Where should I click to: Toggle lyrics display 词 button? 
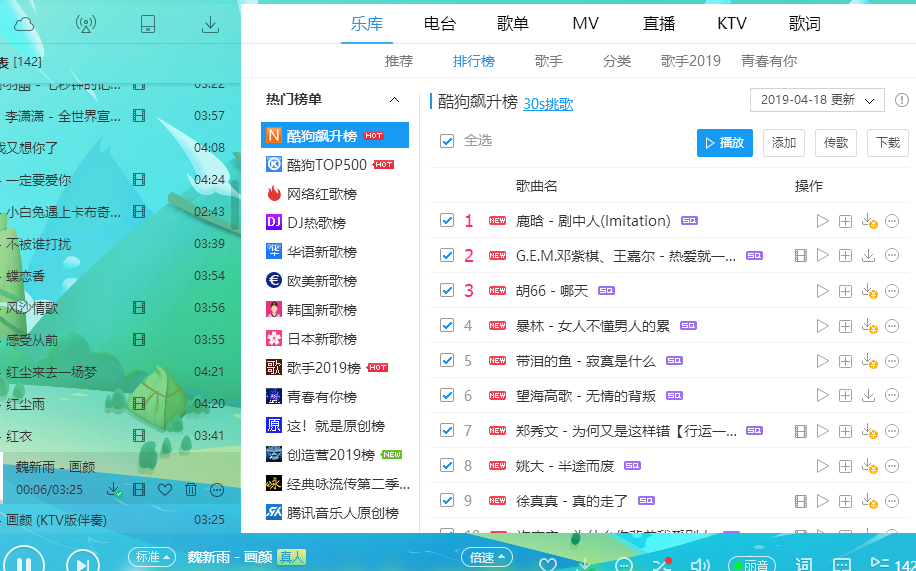click(804, 564)
